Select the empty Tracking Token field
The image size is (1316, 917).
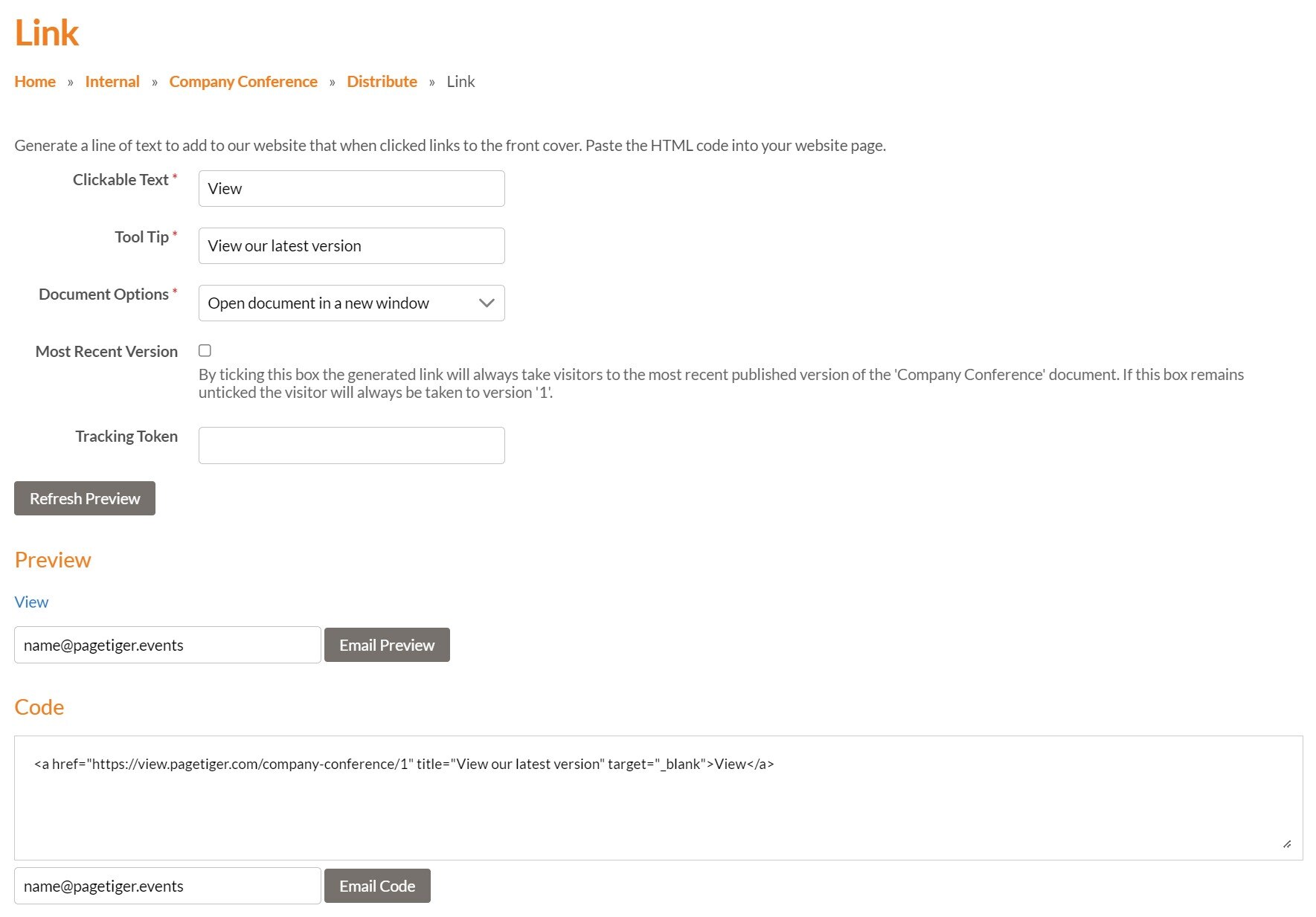click(x=351, y=445)
